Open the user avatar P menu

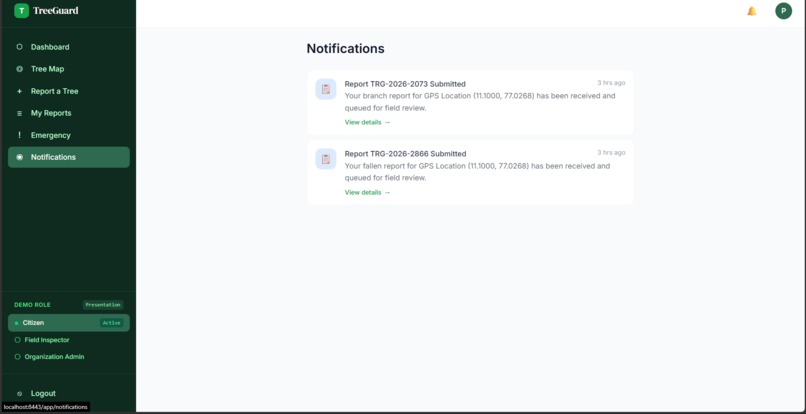[783, 11]
